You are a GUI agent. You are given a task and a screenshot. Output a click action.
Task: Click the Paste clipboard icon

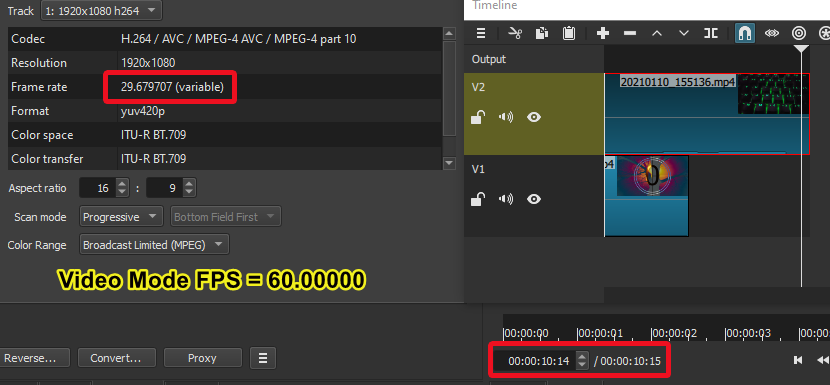pos(569,33)
